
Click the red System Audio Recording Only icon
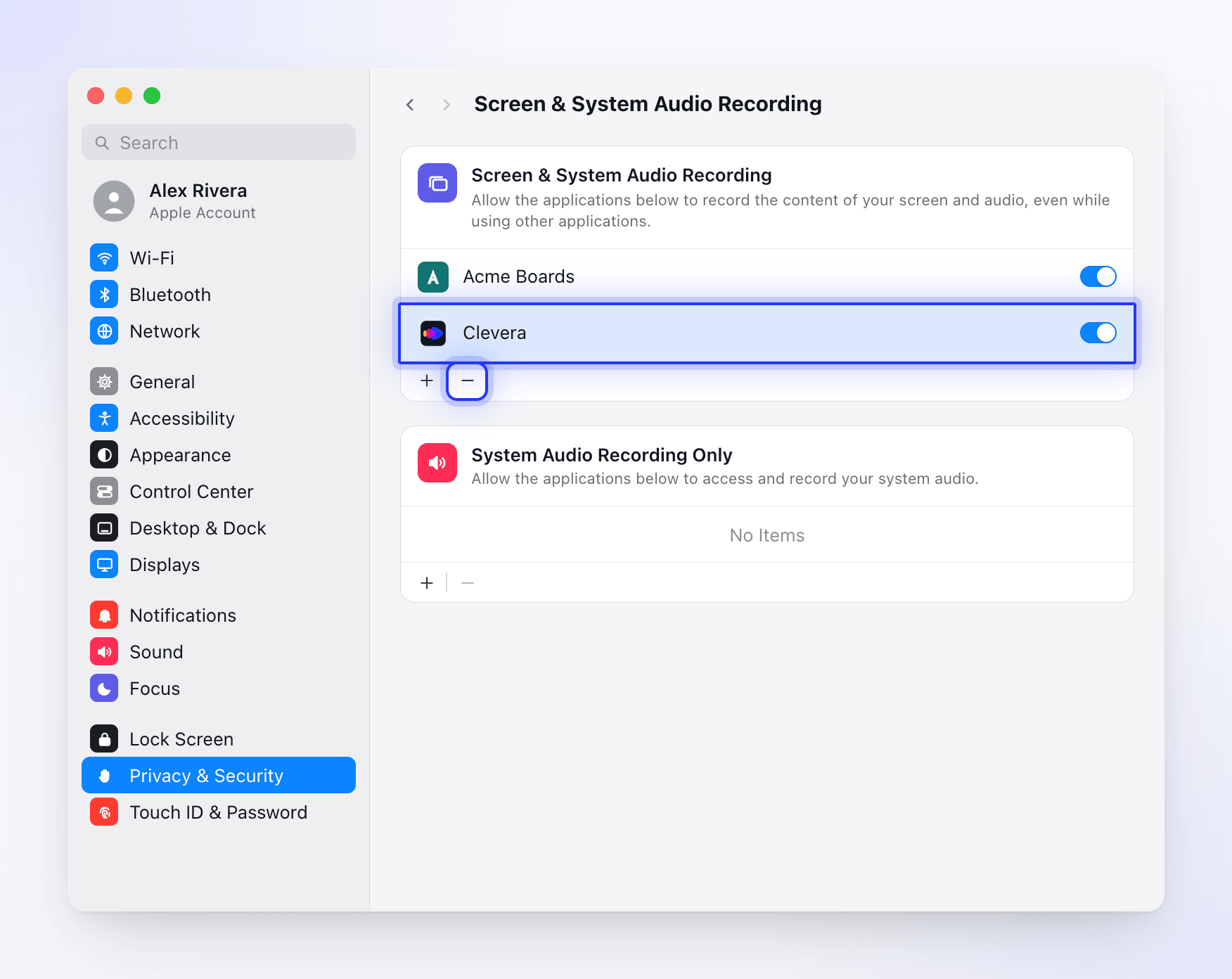click(437, 463)
